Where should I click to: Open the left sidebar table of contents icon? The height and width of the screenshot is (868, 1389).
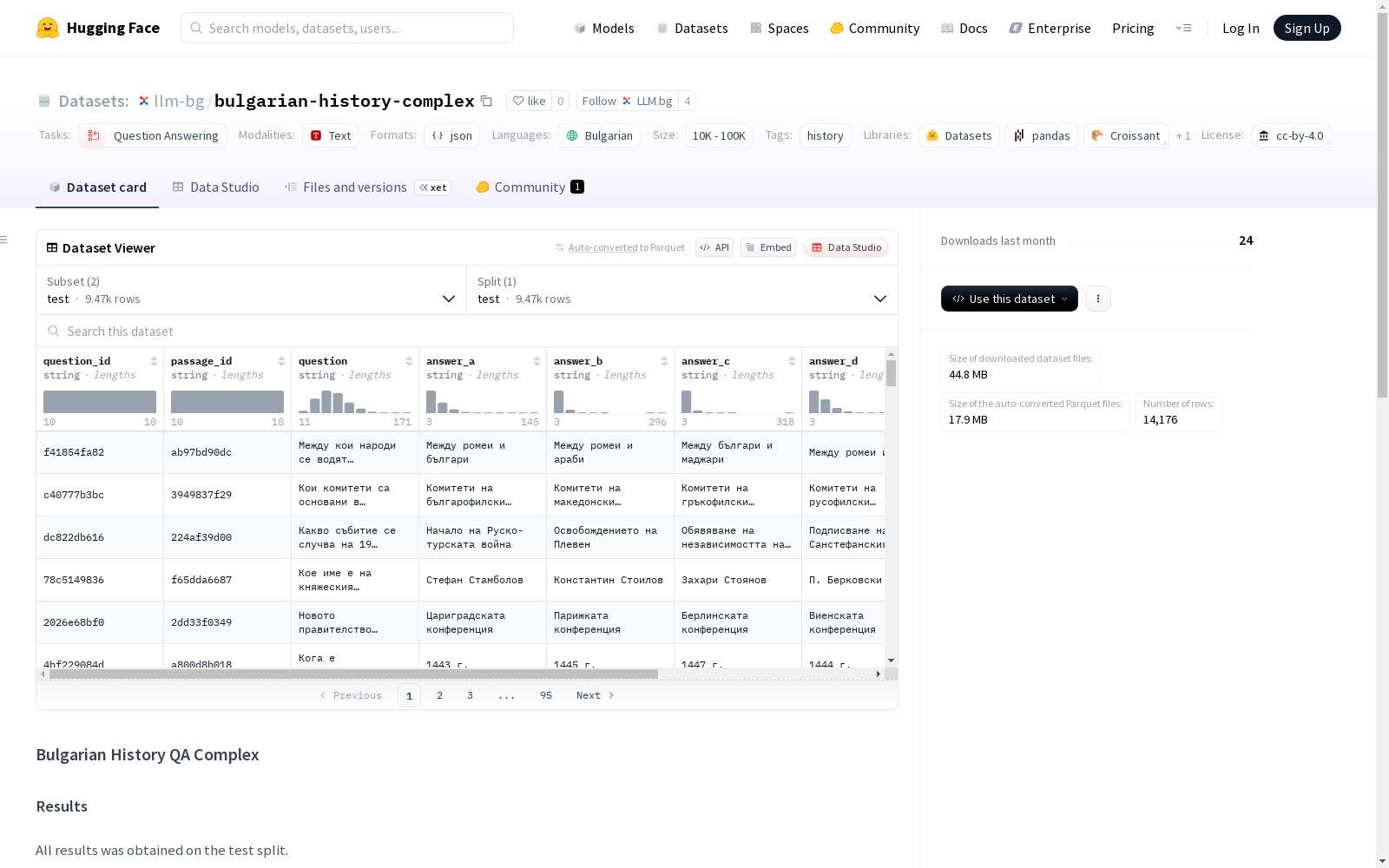click(4, 240)
